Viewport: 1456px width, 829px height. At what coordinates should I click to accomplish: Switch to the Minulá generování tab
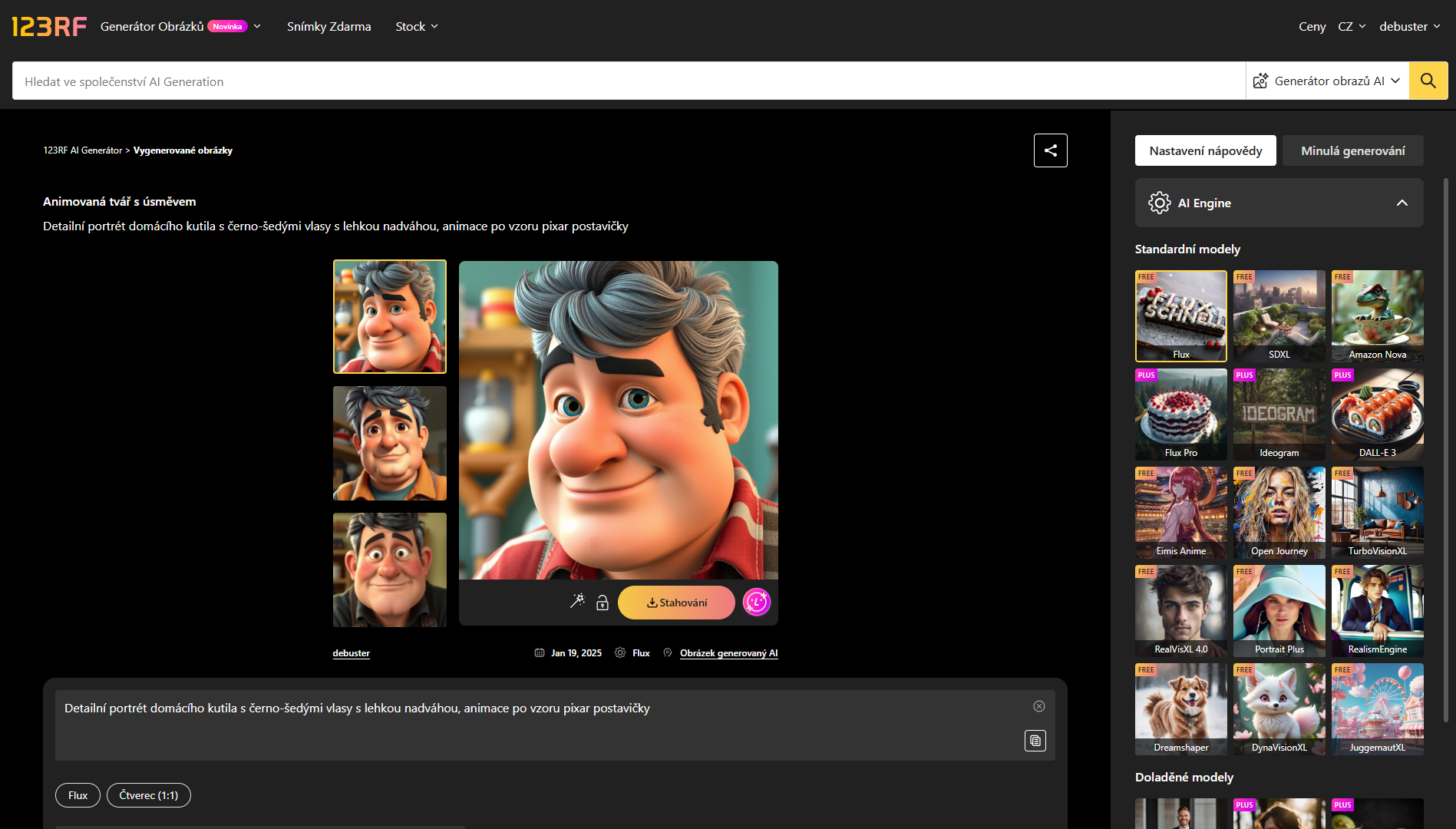[x=1353, y=150]
